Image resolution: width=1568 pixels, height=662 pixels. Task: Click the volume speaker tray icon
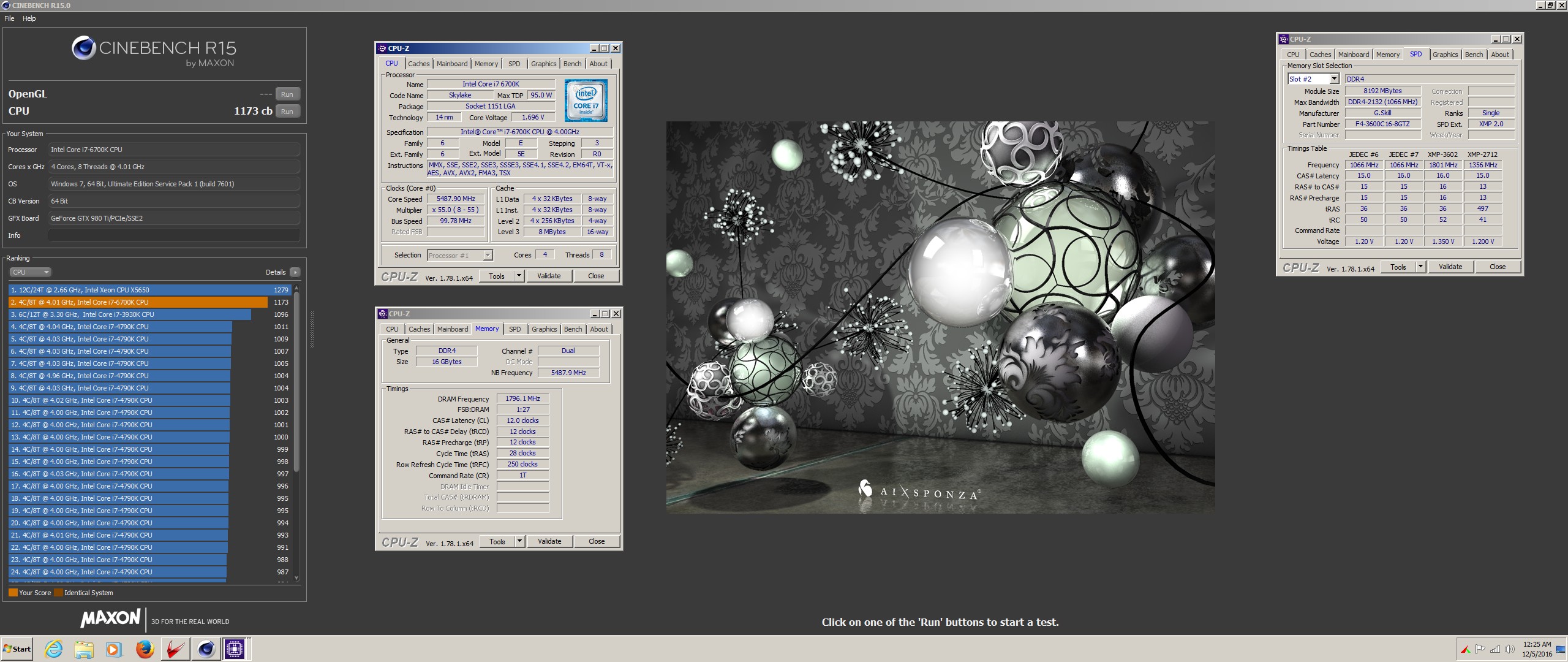click(x=1510, y=649)
